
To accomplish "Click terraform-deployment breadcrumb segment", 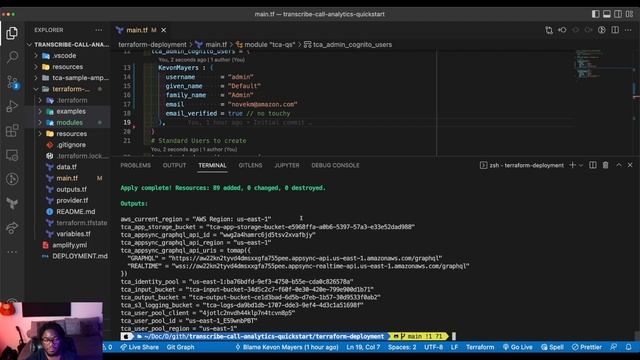I will 152,44.
